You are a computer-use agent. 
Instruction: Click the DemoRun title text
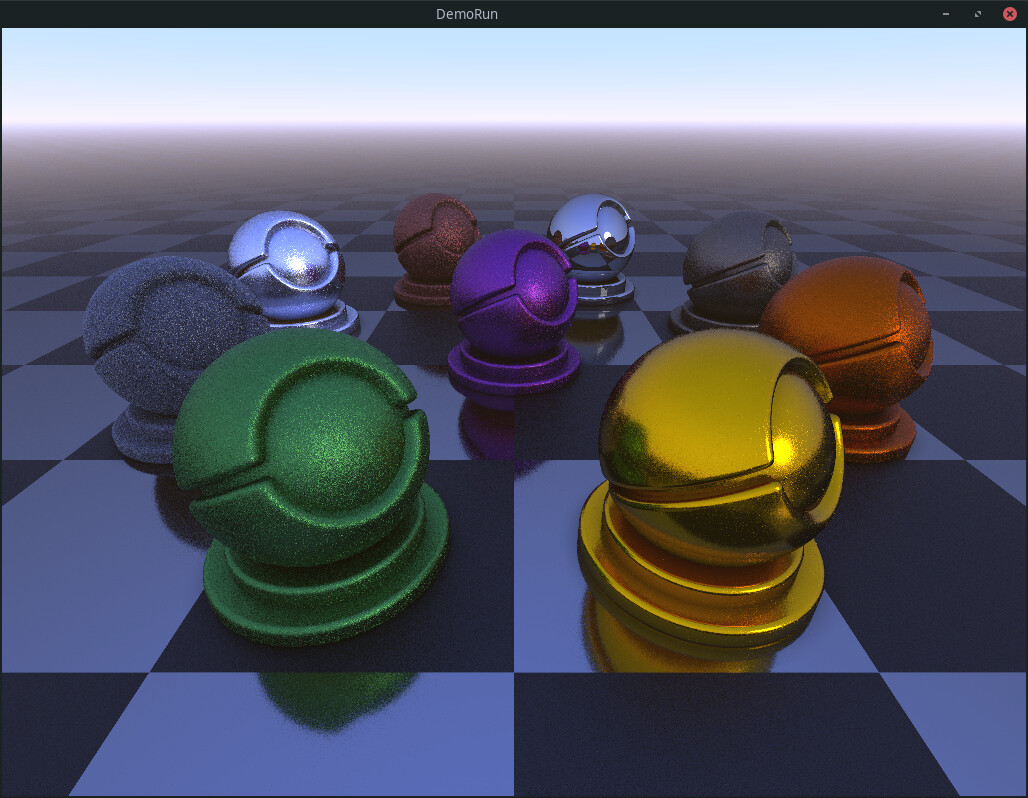click(x=467, y=14)
